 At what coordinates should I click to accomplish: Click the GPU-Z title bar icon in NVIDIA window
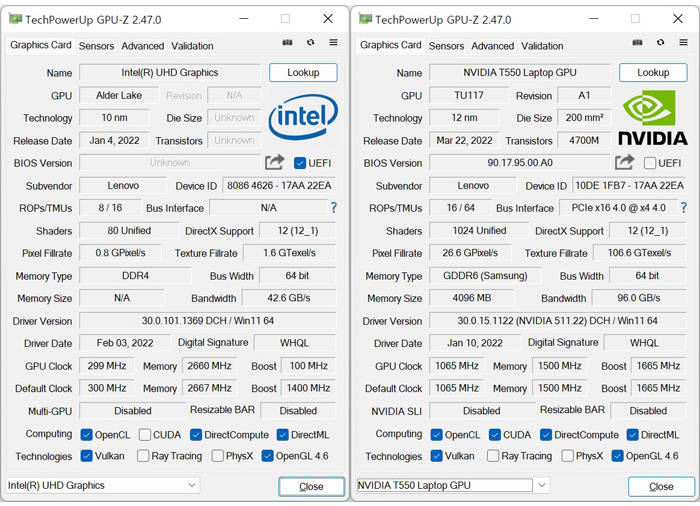coord(366,19)
